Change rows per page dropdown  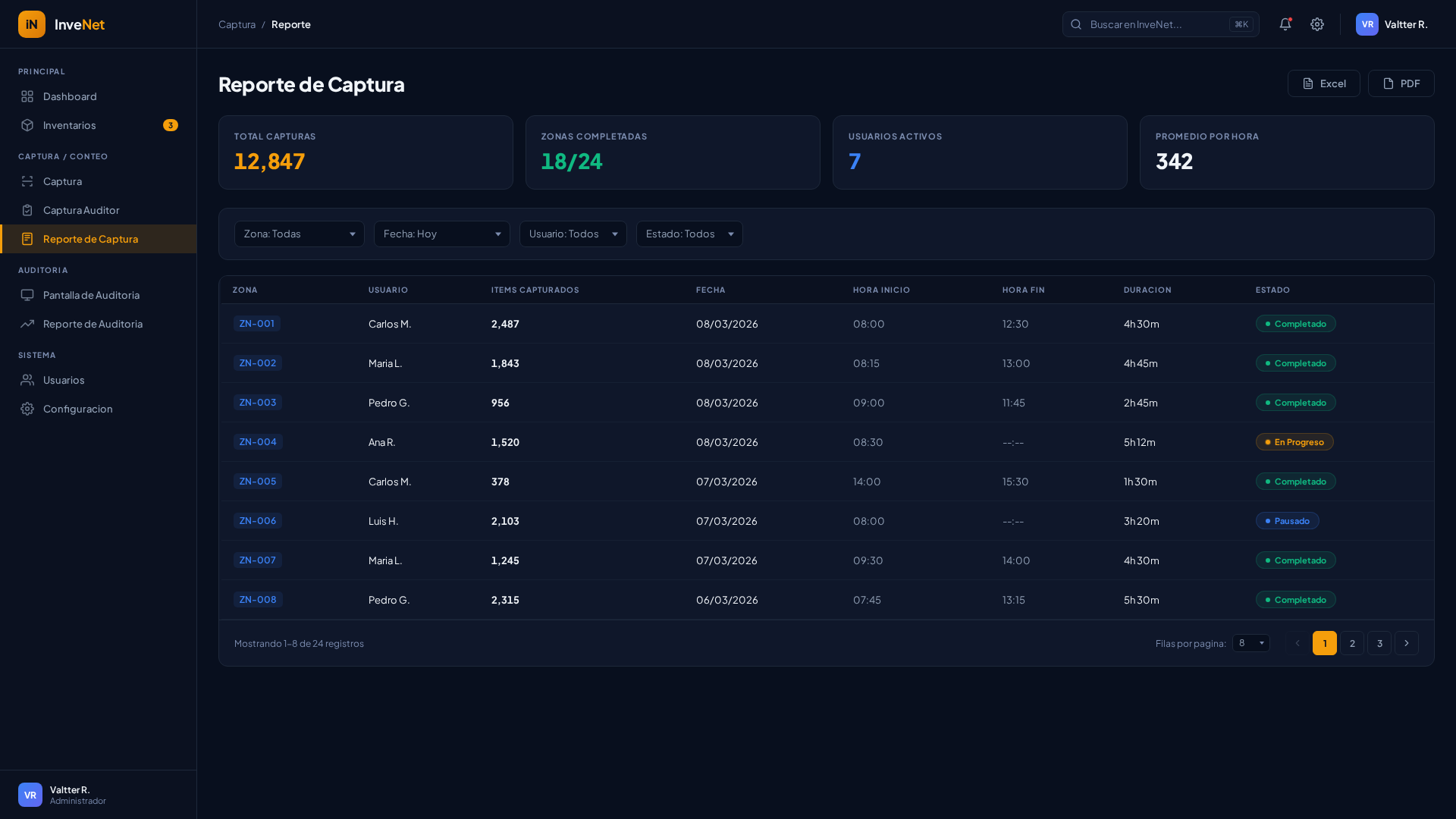1250,643
